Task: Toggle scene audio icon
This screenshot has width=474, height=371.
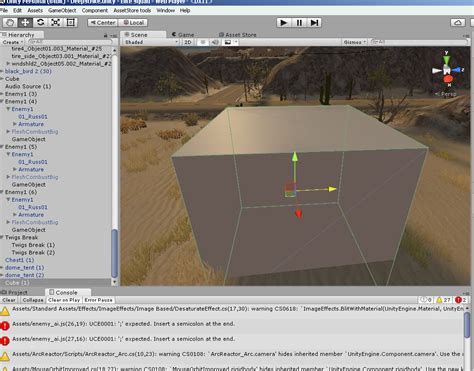Action: 215,42
